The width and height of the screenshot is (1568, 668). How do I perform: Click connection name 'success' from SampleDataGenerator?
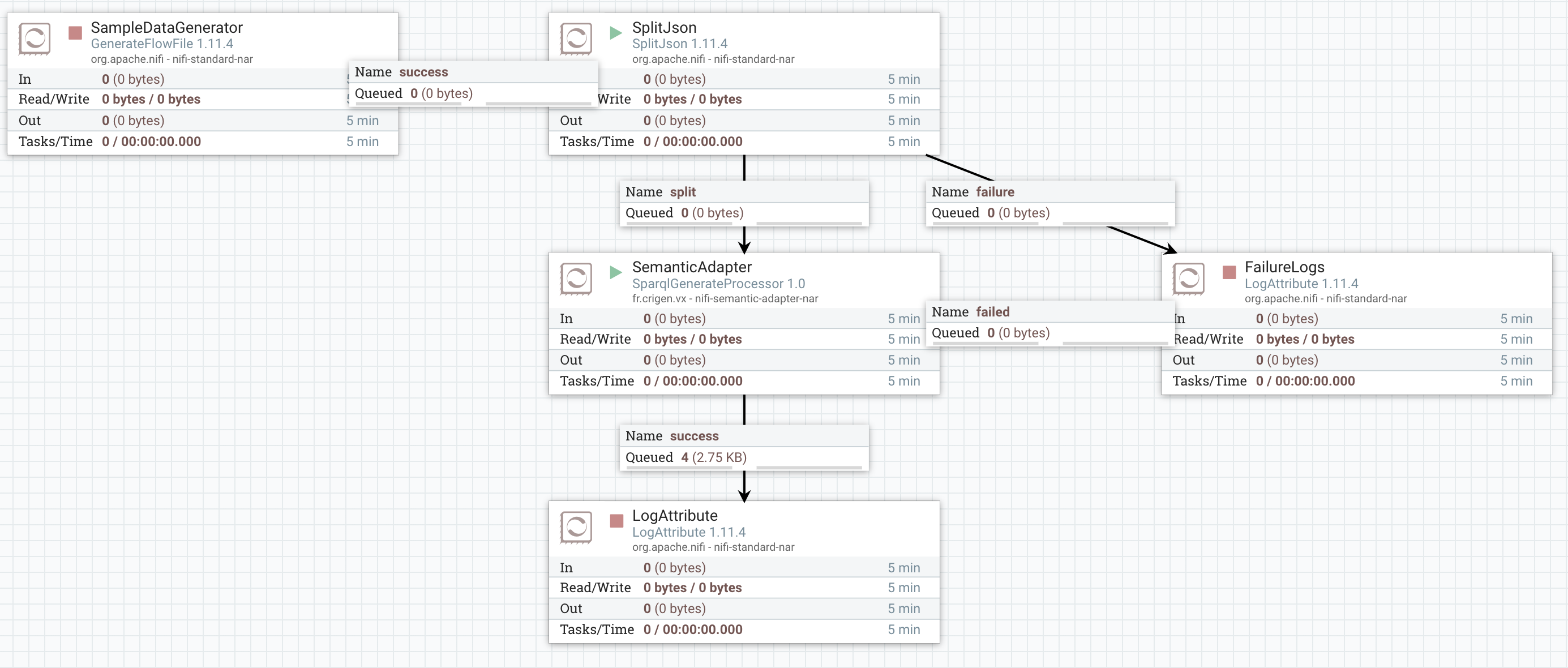click(x=423, y=72)
